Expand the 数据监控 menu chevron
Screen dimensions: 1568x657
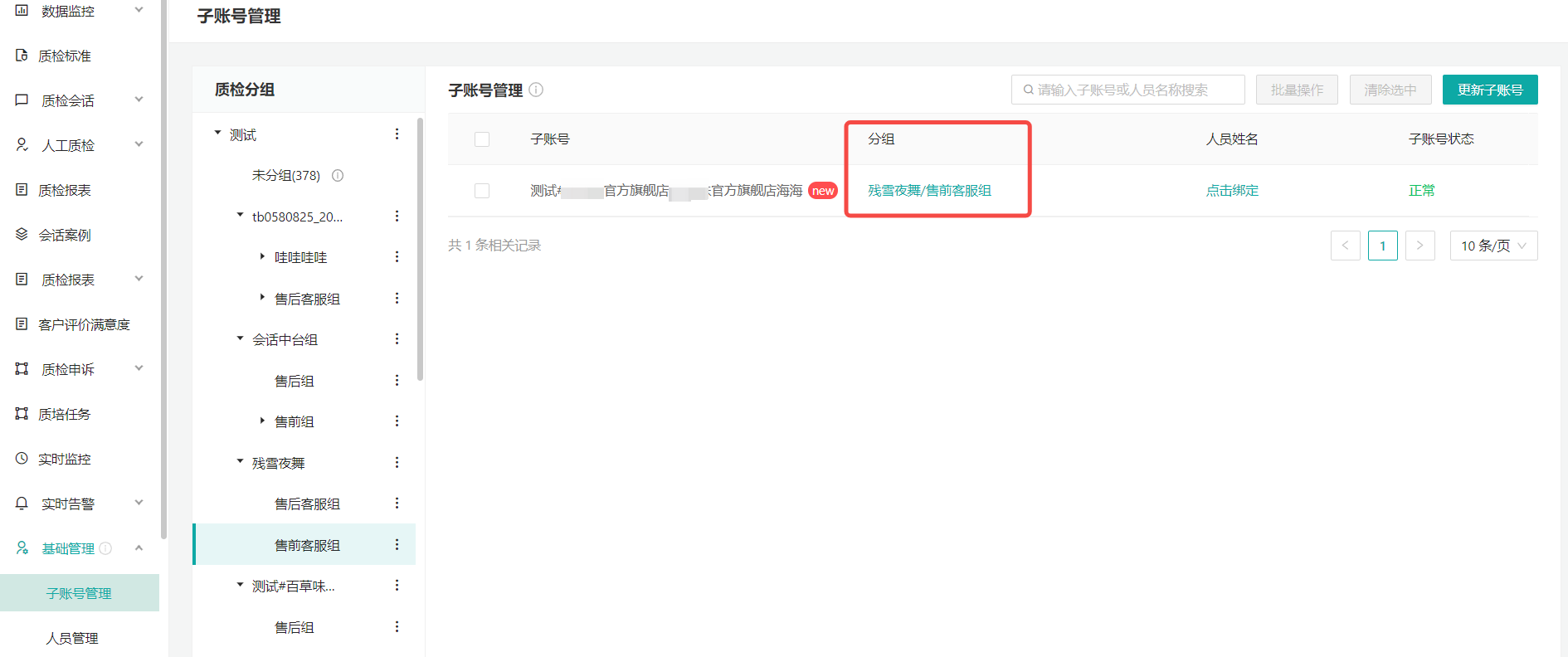click(139, 10)
